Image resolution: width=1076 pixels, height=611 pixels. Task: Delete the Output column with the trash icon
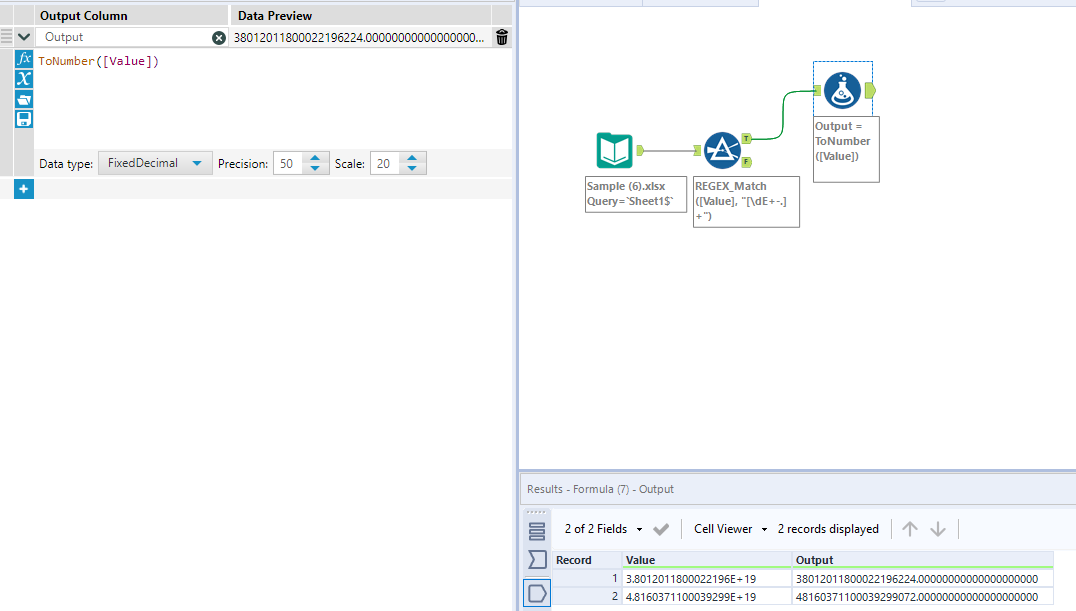pyautogui.click(x=502, y=37)
